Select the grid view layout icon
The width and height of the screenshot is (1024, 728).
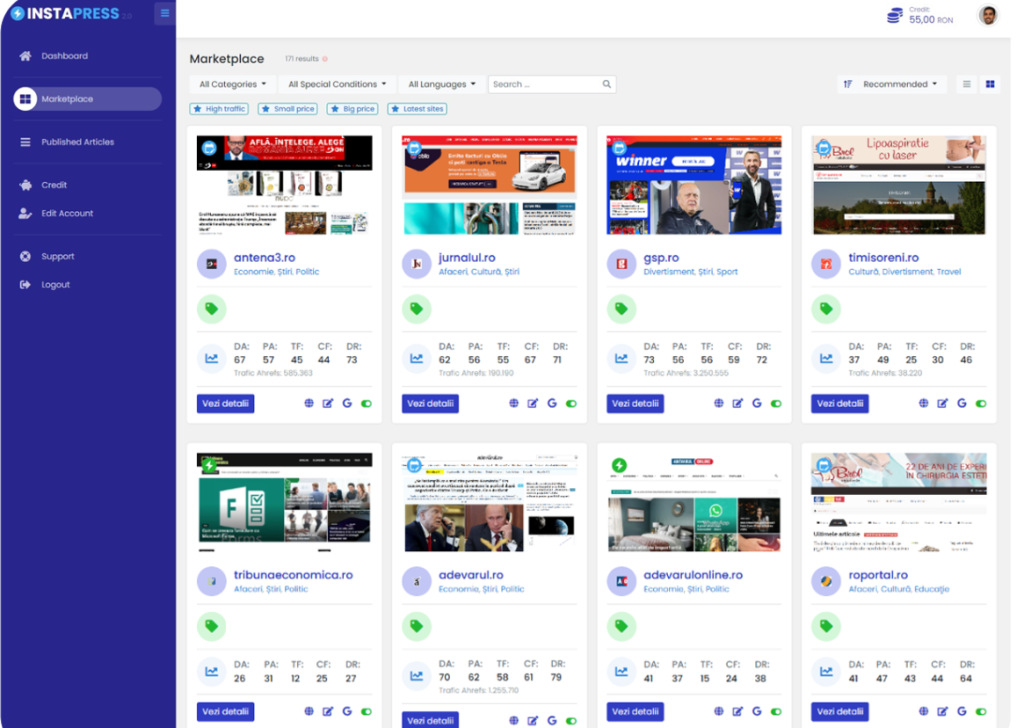pyautogui.click(x=990, y=84)
